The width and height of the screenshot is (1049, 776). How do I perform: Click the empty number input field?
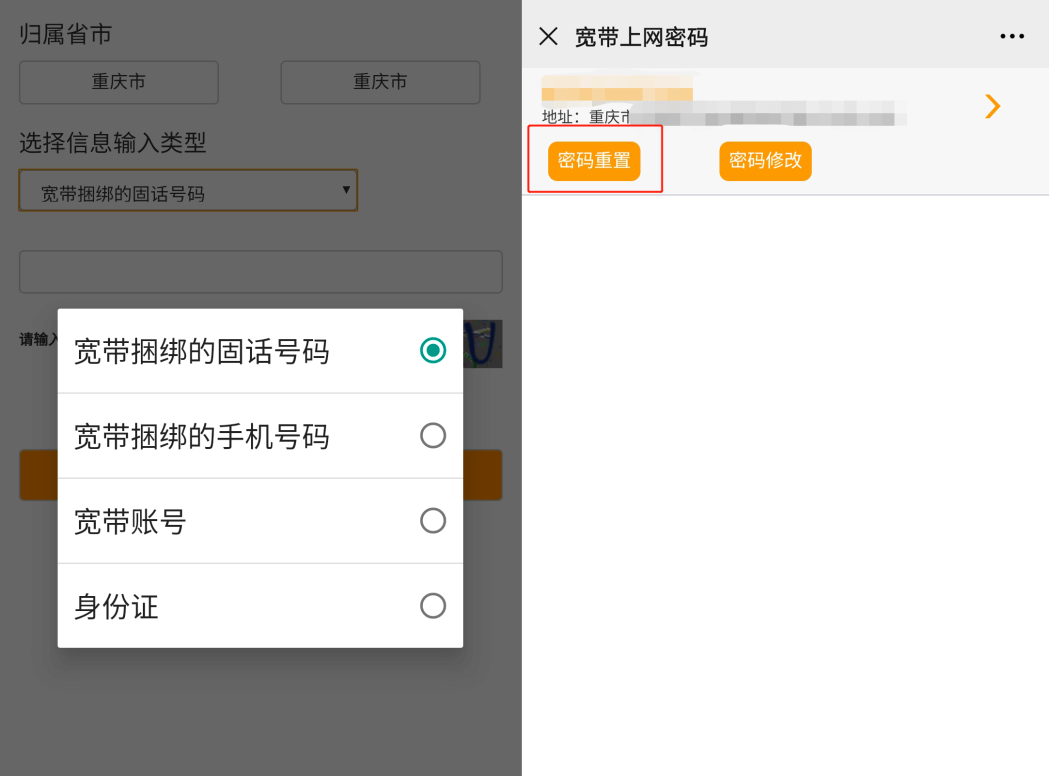coord(260,271)
